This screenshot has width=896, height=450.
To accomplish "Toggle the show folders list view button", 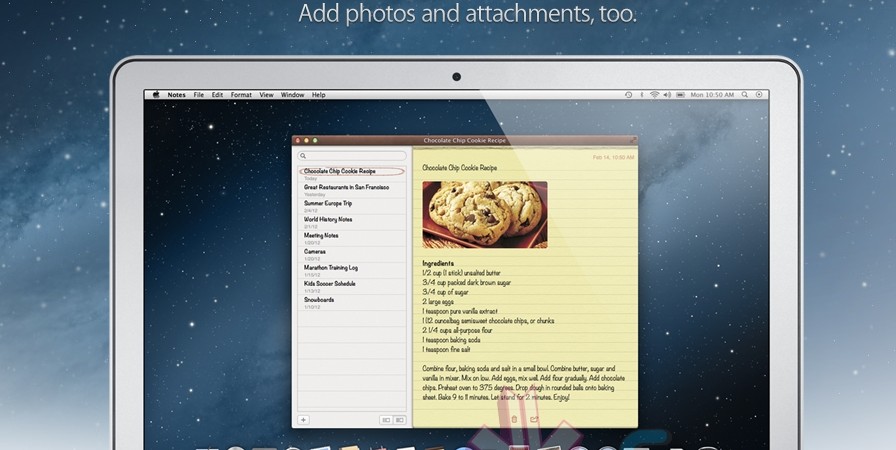I will coord(386,420).
